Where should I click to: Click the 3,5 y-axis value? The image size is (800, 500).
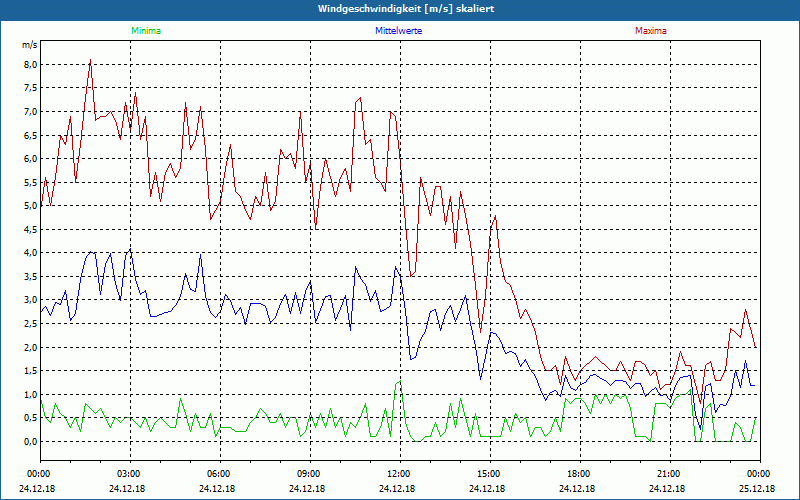tap(30, 277)
